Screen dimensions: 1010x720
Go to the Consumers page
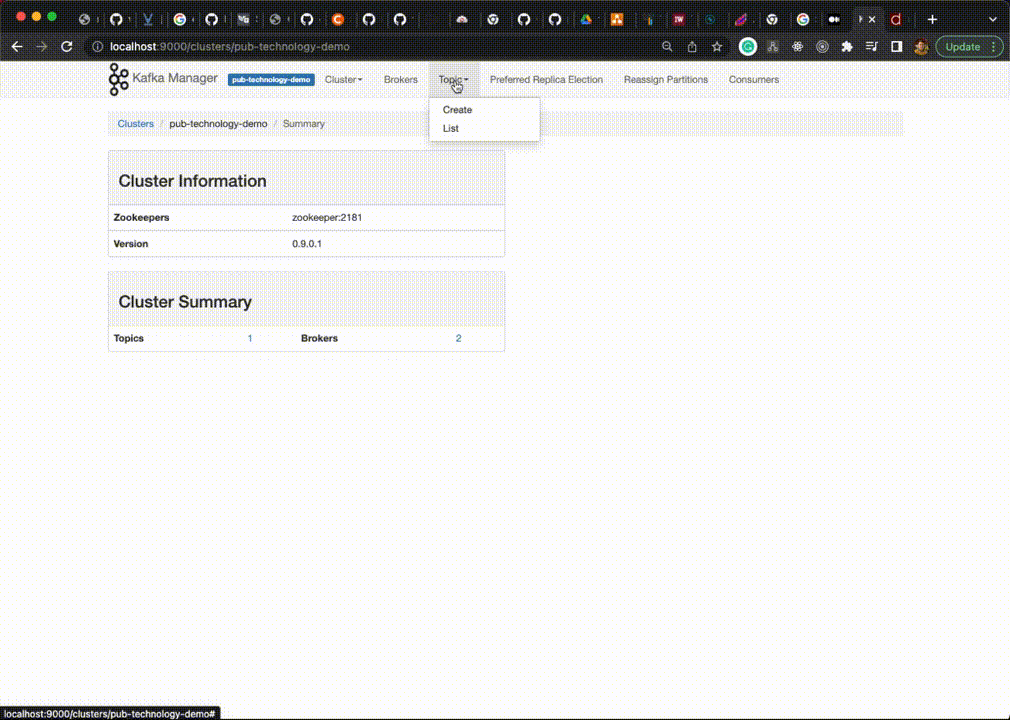coord(754,80)
